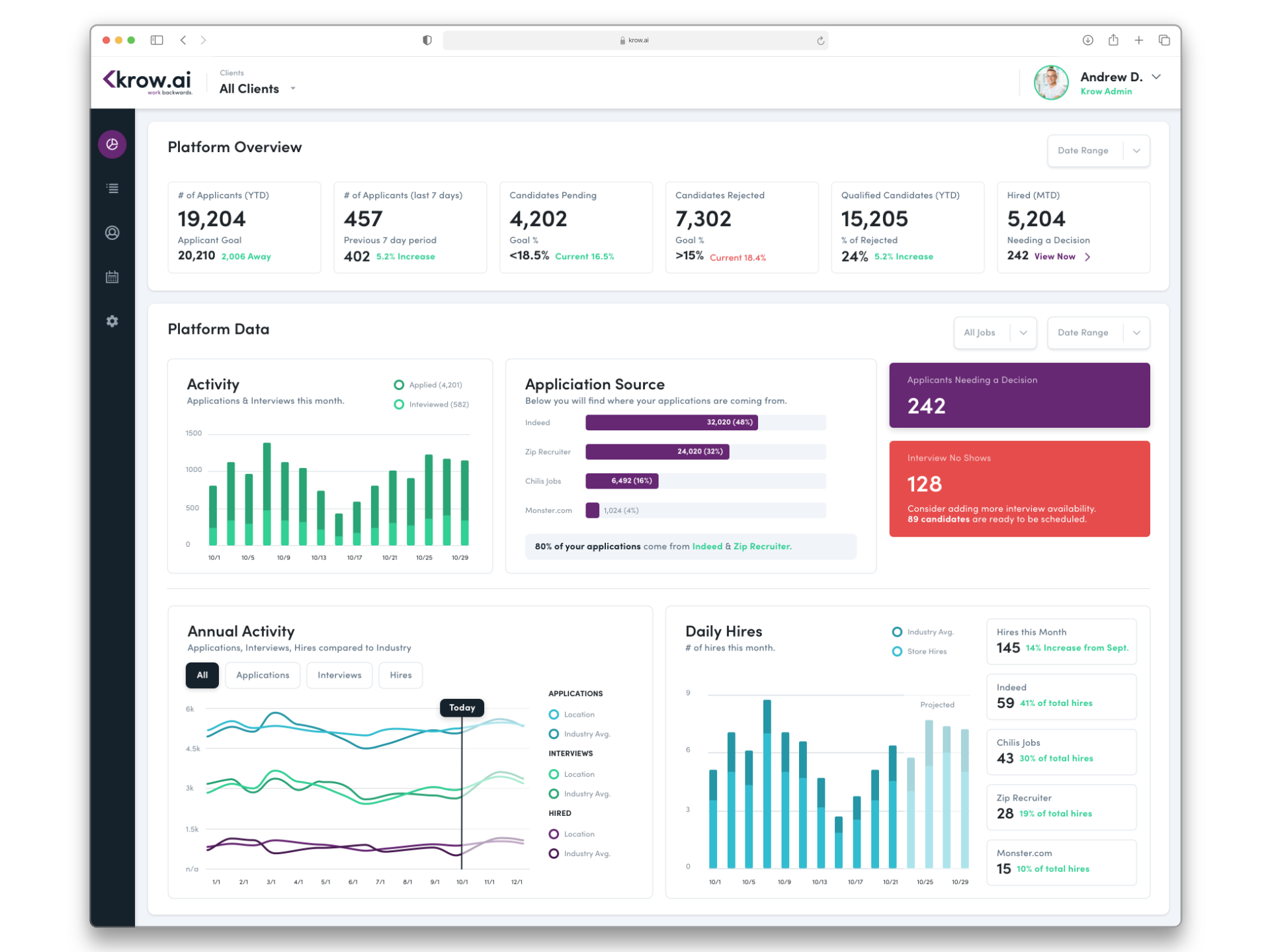
Task: Open the user profile sidebar icon
Action: click(112, 233)
